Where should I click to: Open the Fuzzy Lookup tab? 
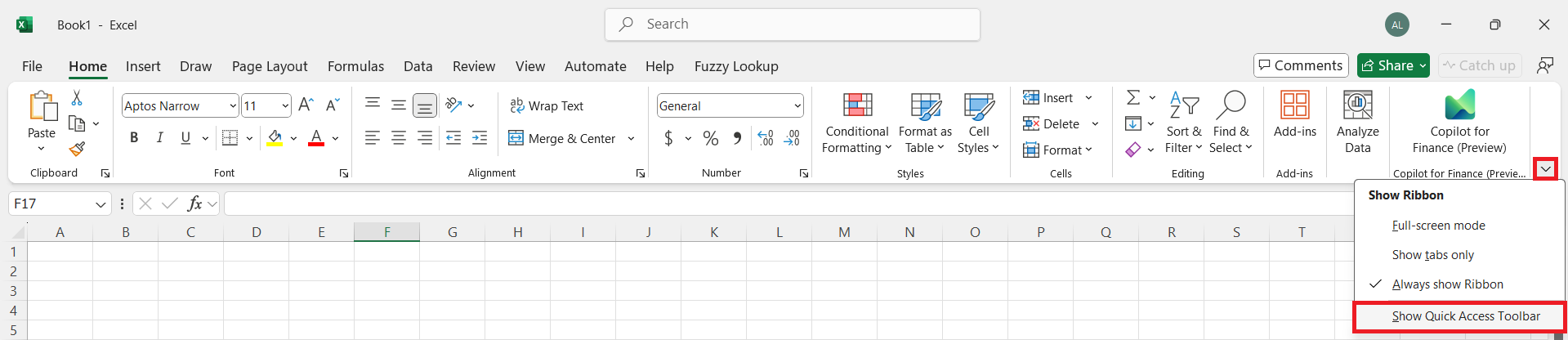[736, 66]
